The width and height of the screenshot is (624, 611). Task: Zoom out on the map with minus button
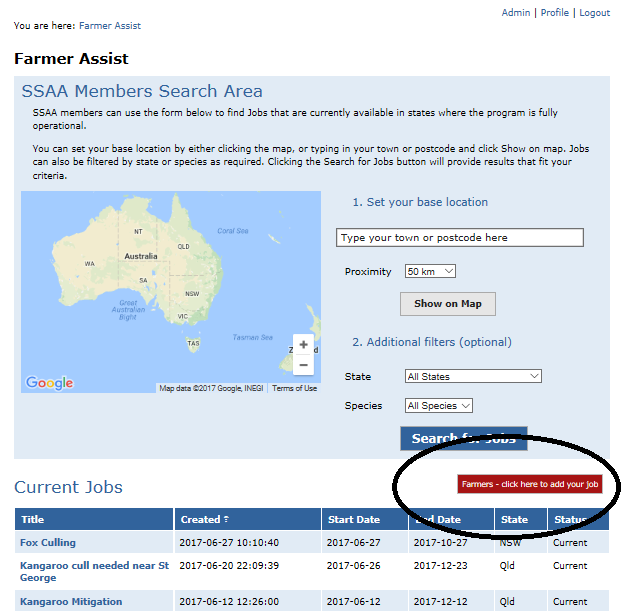[304, 365]
